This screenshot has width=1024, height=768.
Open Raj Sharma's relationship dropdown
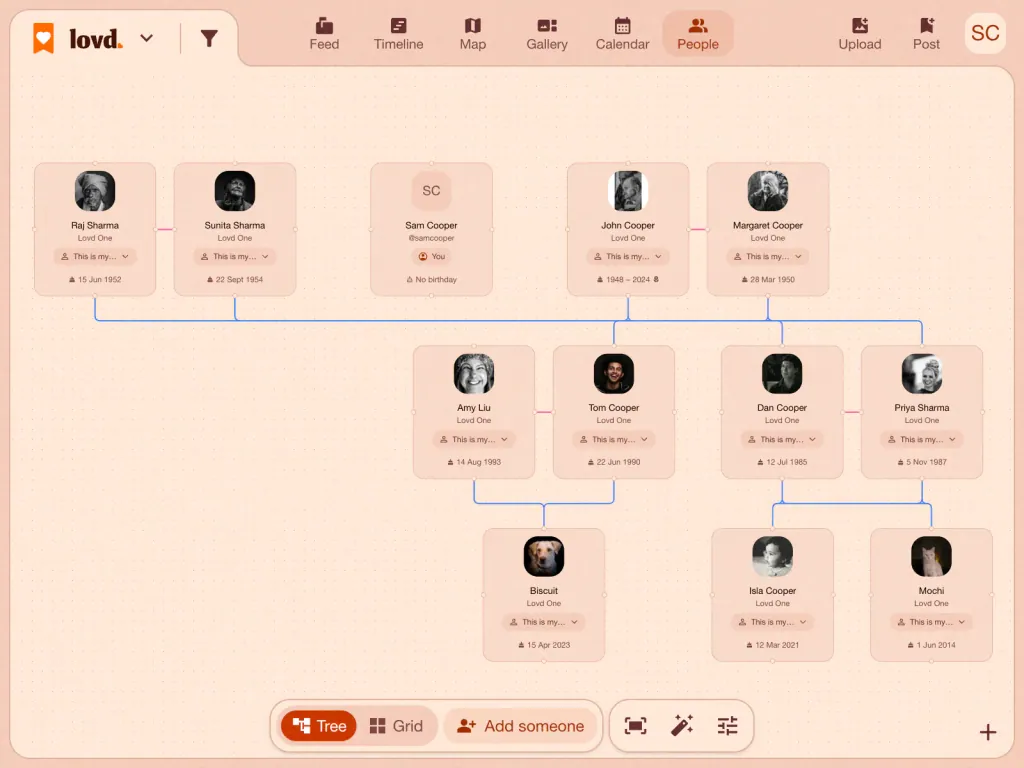95,257
